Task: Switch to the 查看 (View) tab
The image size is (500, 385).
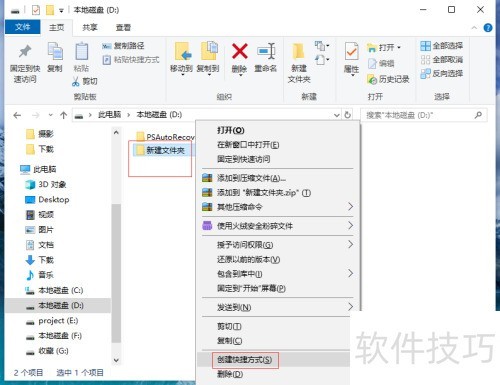Action: (x=123, y=27)
